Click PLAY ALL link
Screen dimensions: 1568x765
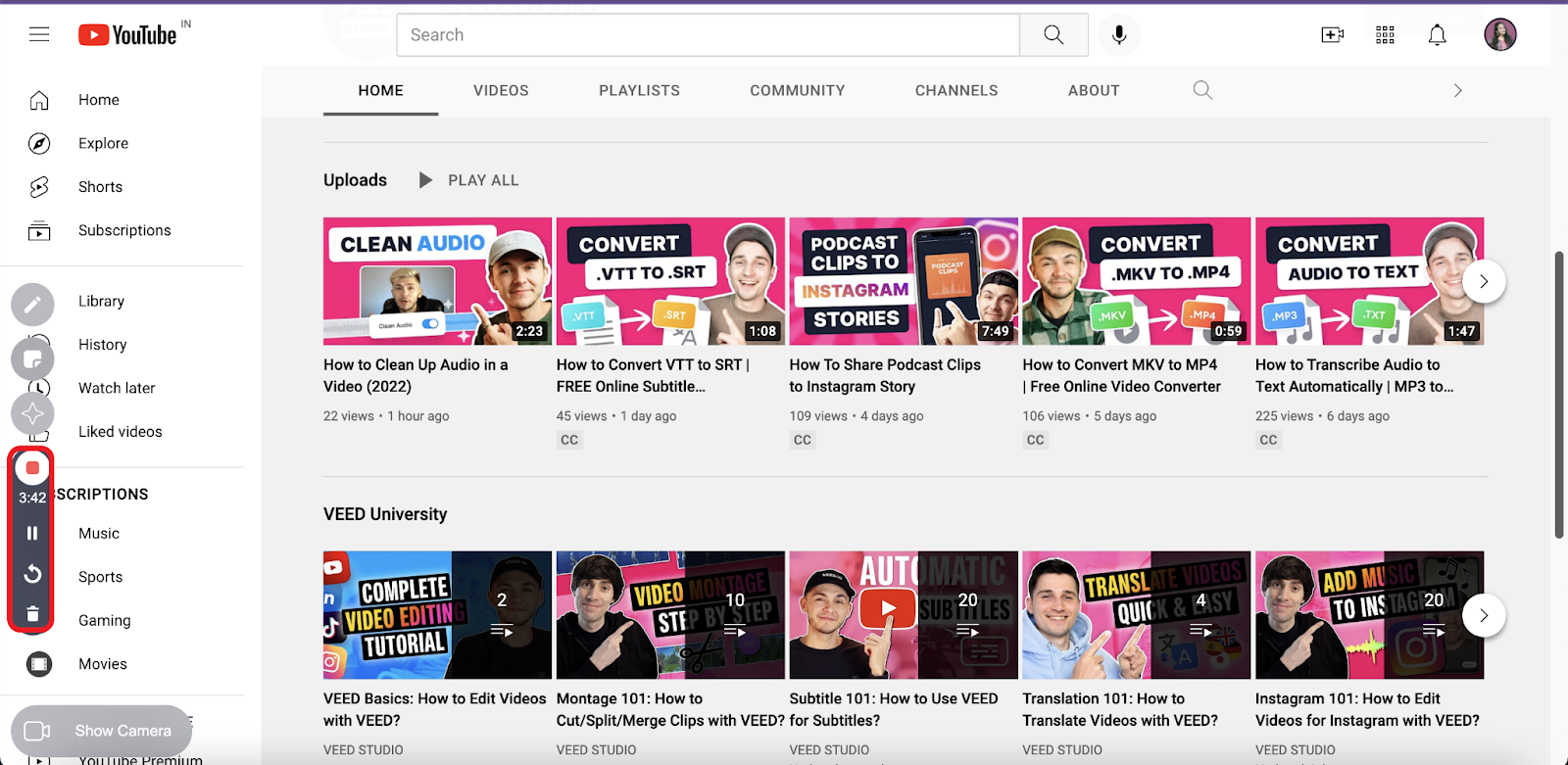[483, 180]
